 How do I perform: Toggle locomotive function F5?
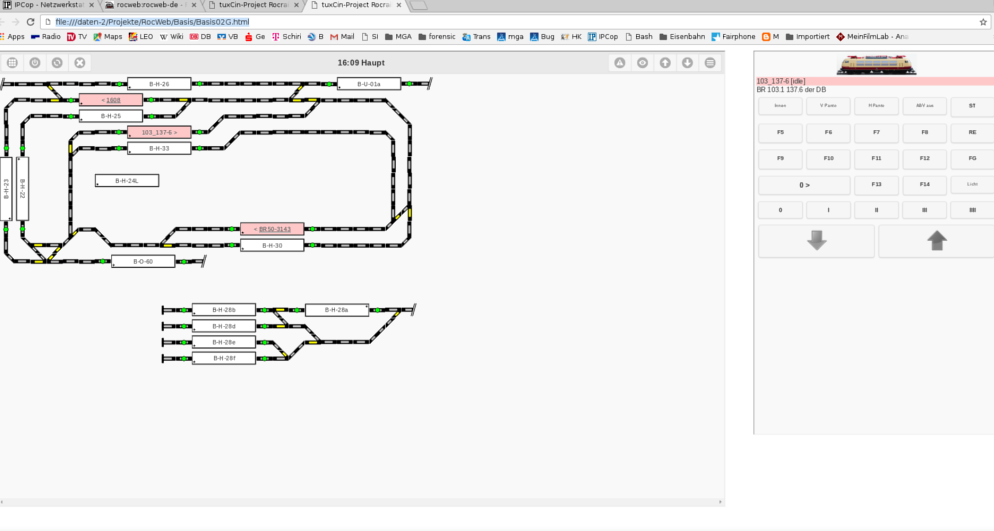pos(780,132)
